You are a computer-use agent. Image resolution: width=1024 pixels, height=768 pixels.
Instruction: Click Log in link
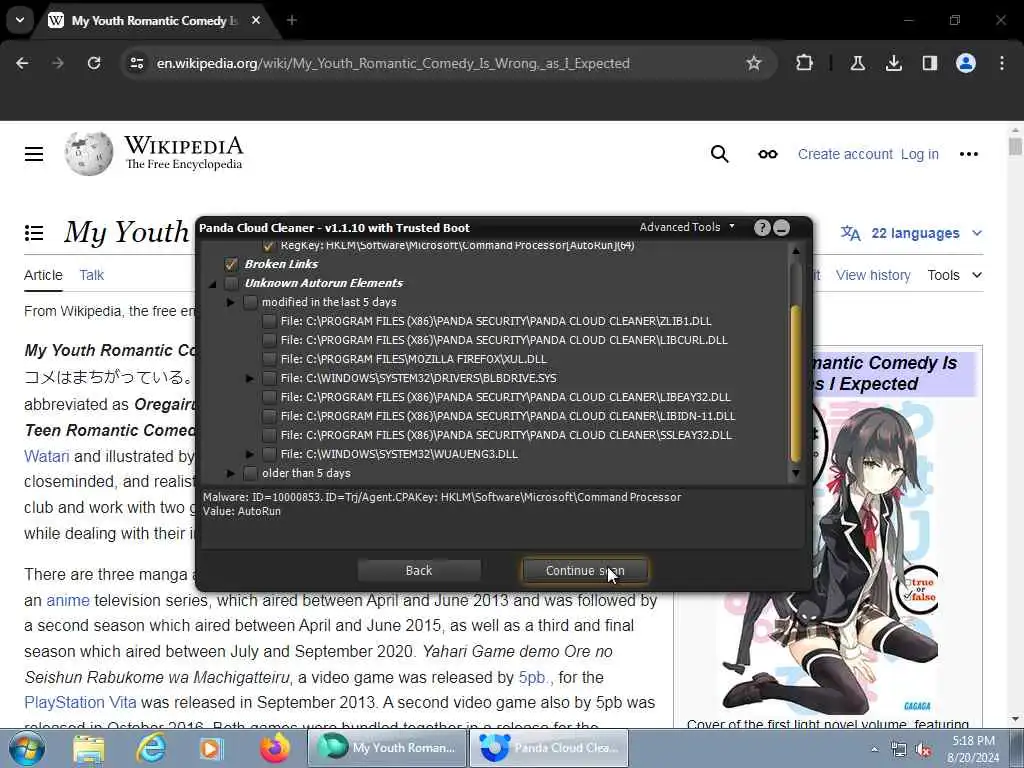(x=920, y=154)
